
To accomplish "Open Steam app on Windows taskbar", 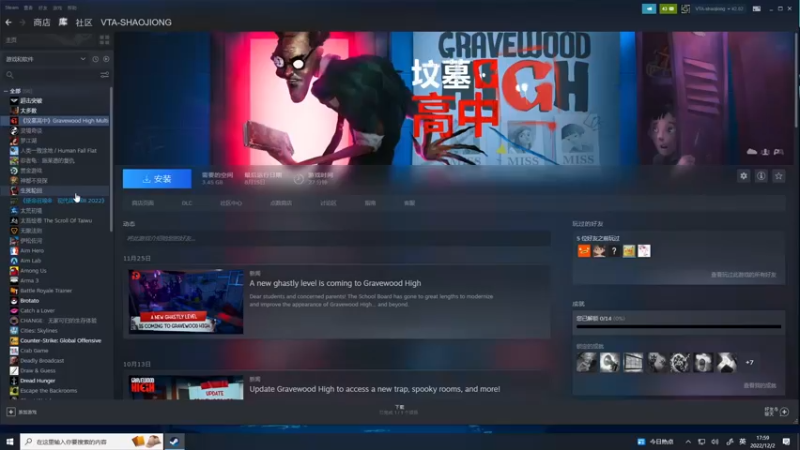I will point(174,441).
